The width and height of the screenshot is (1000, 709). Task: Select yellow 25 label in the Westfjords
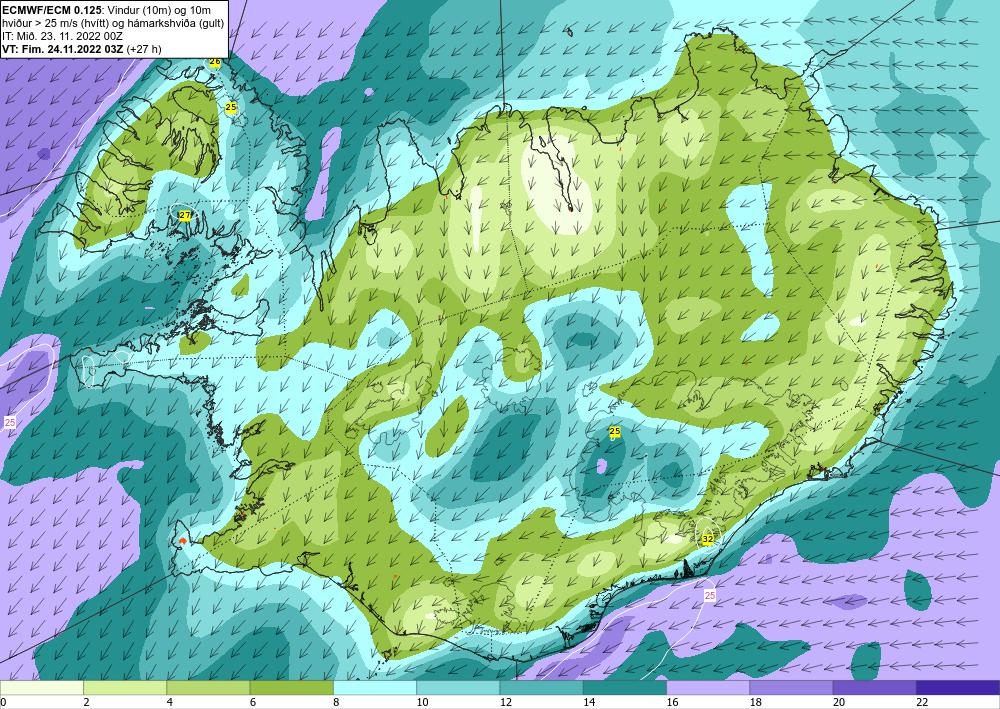[231, 107]
